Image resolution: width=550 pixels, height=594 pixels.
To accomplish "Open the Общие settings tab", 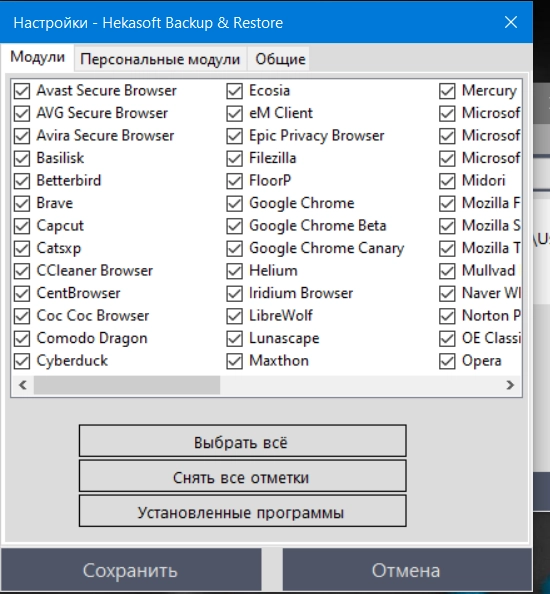I will [280, 59].
